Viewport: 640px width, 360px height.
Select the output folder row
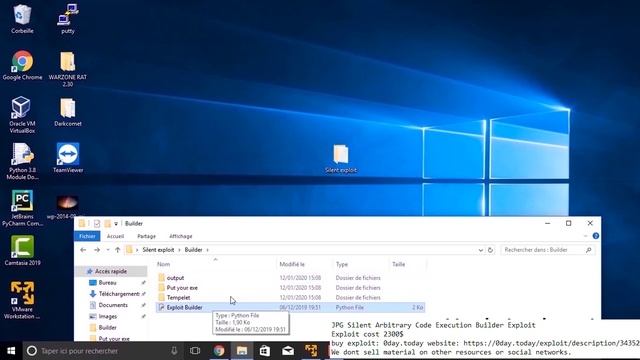[x=290, y=278]
